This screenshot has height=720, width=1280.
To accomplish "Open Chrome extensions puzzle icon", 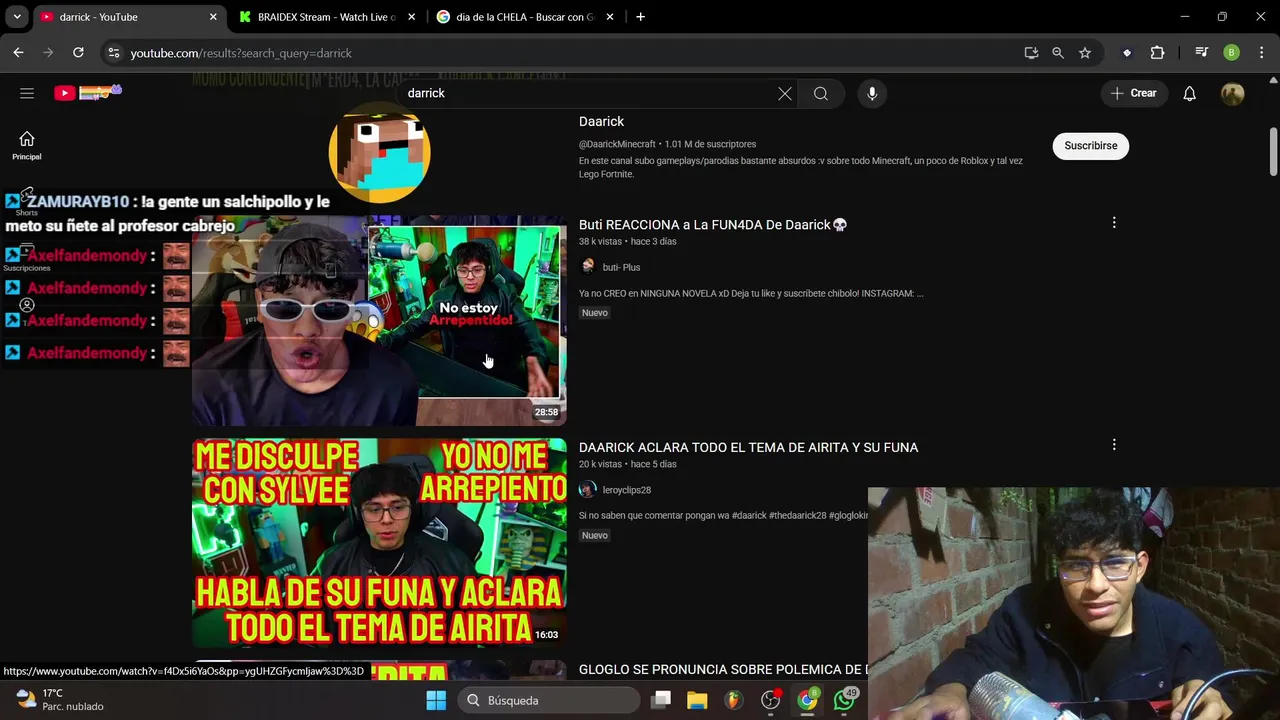I will click(x=1157, y=53).
